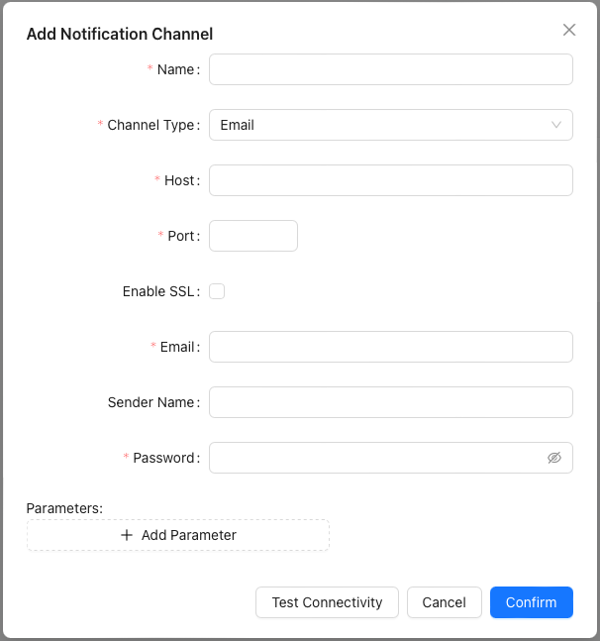Open the Channel Type combo box showing Email
The width and height of the screenshot is (600, 641).
pos(391,125)
